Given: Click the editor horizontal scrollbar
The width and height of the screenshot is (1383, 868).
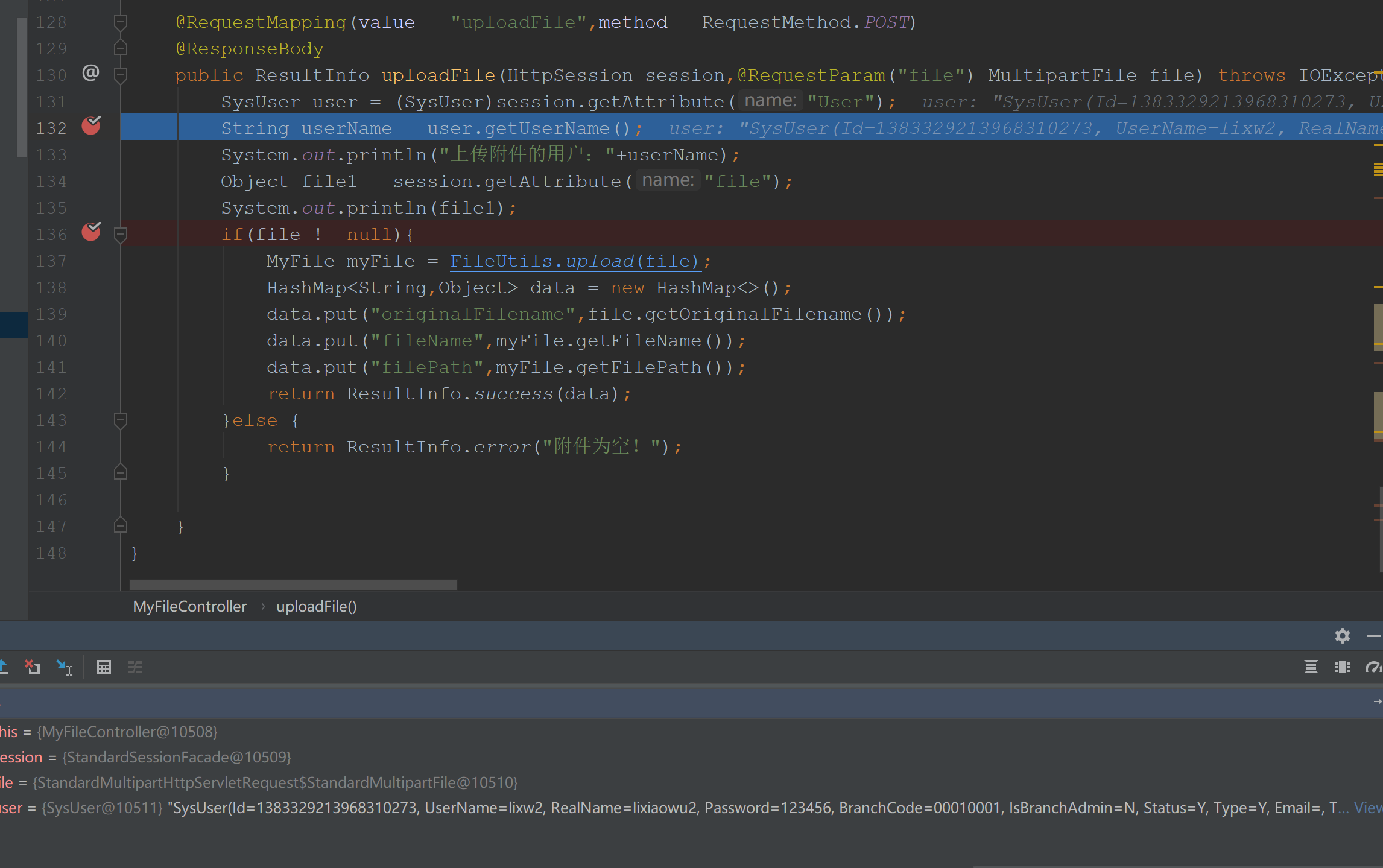Looking at the screenshot, I should click(294, 585).
